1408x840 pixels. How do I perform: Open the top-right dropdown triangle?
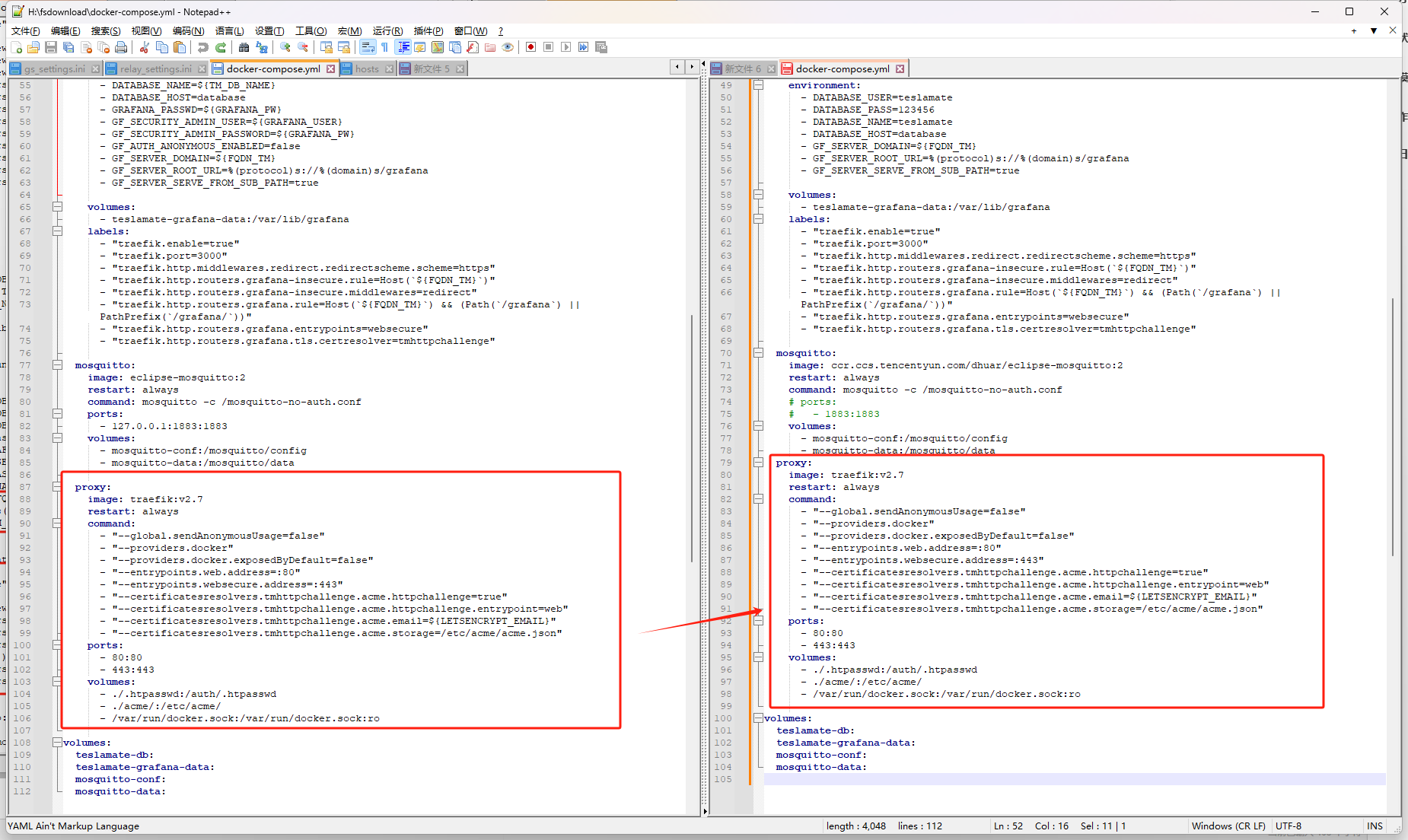pos(1374,31)
